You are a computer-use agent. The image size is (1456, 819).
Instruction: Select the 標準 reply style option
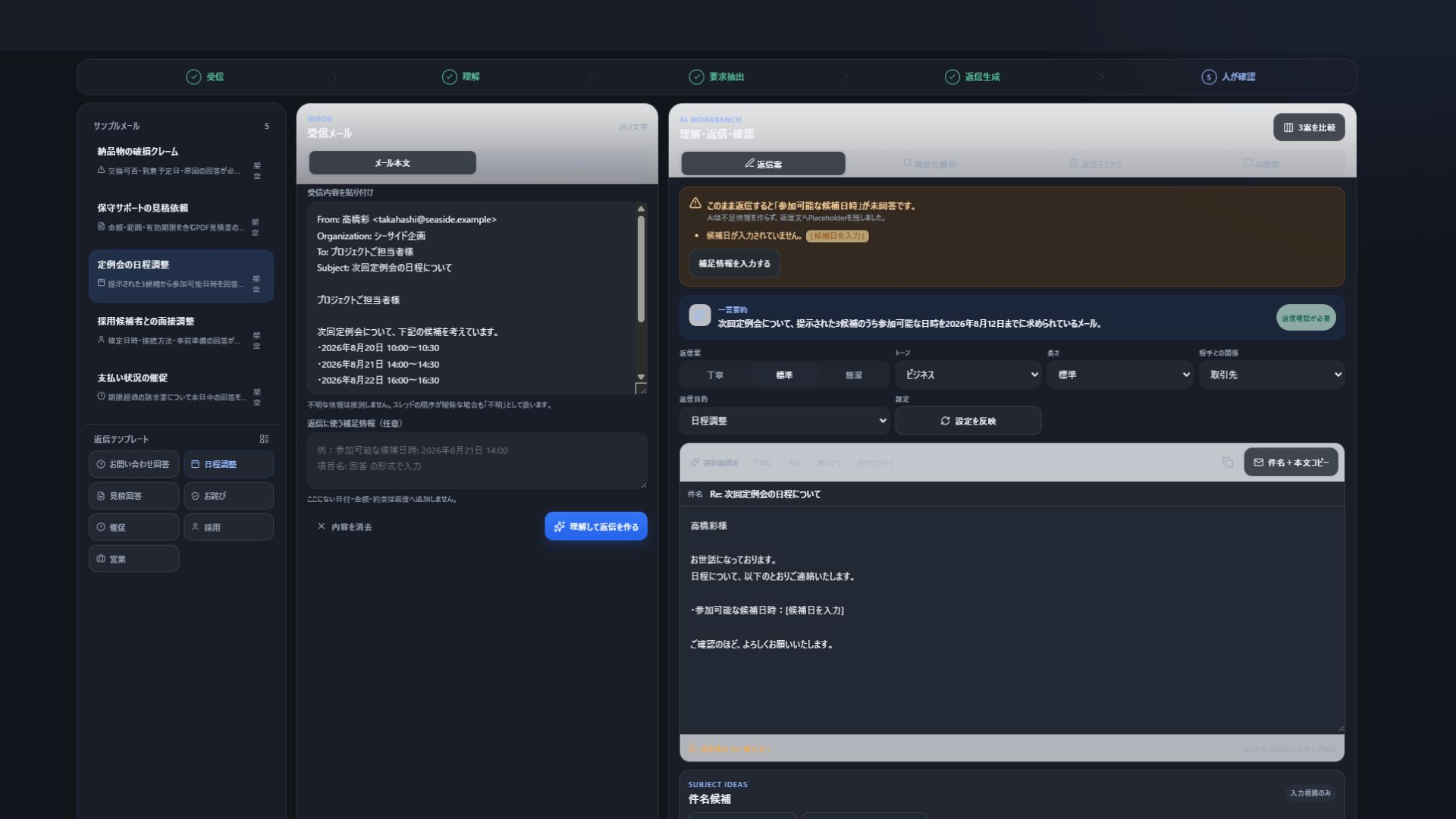pyautogui.click(x=784, y=375)
